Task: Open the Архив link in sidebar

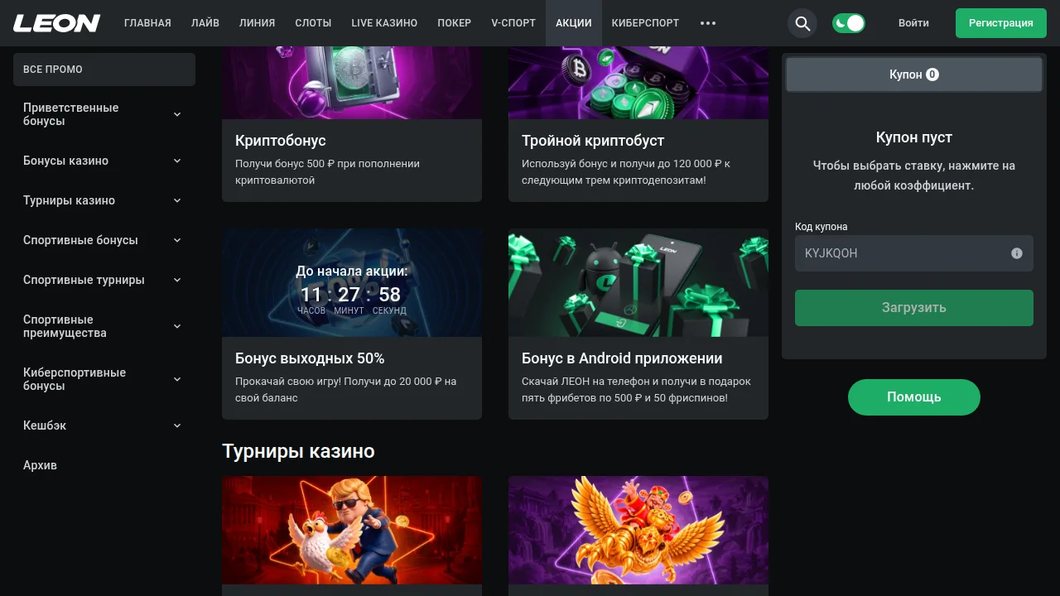Action: pyautogui.click(x=40, y=466)
